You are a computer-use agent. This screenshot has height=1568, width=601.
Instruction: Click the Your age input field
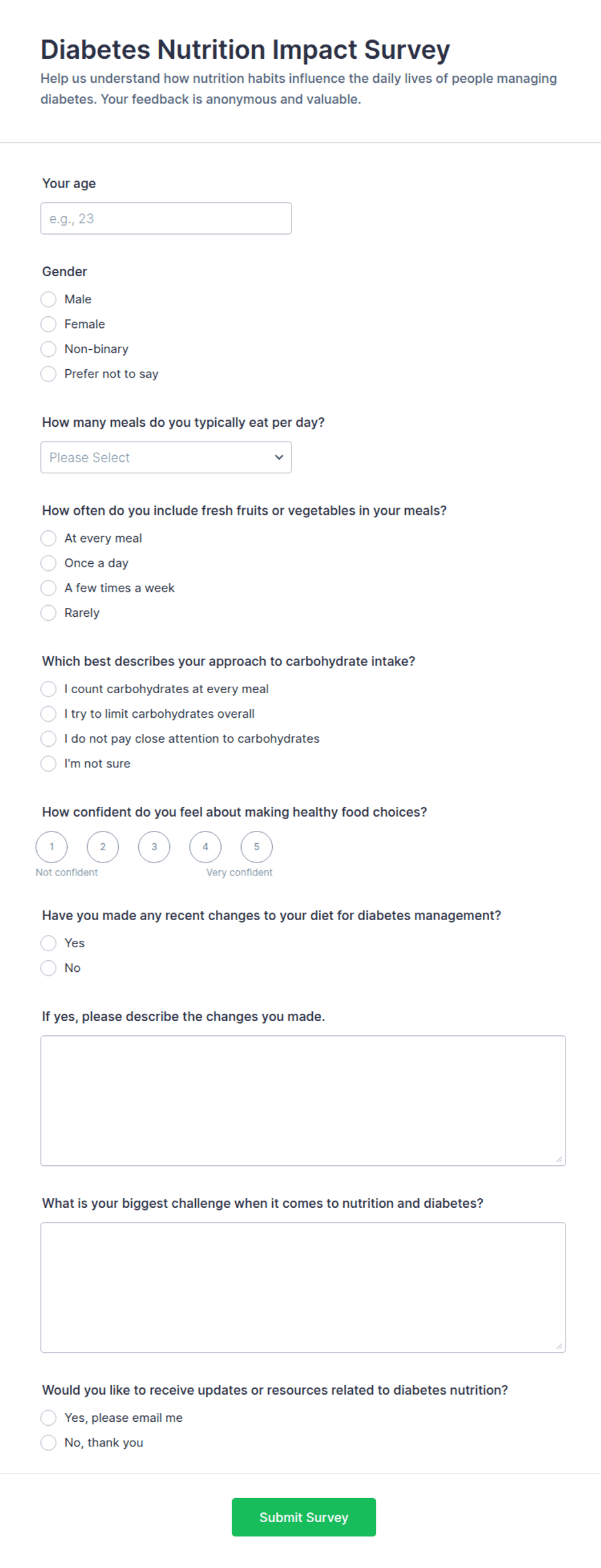coord(166,219)
